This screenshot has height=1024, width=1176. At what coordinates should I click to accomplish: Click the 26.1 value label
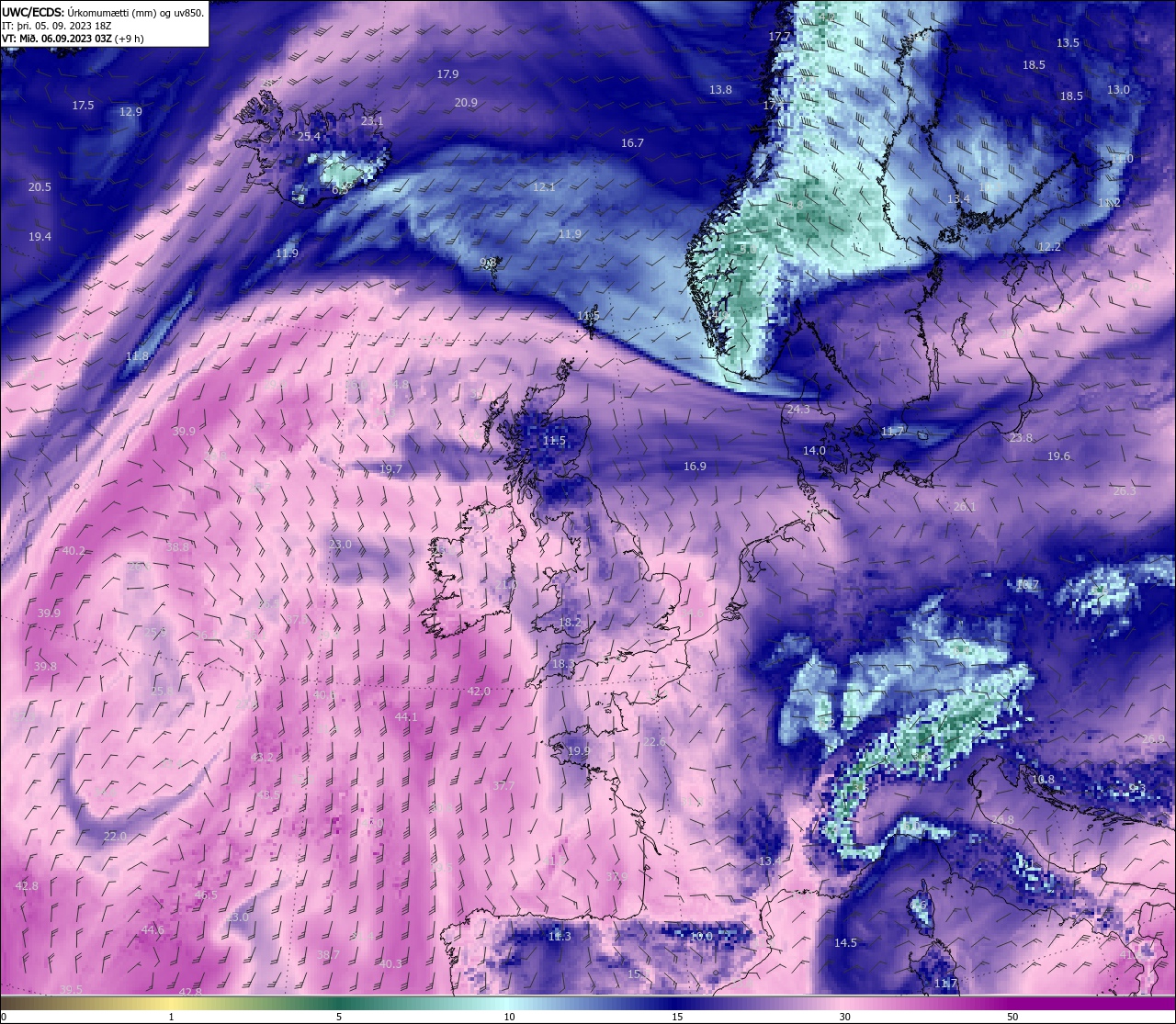click(x=965, y=507)
